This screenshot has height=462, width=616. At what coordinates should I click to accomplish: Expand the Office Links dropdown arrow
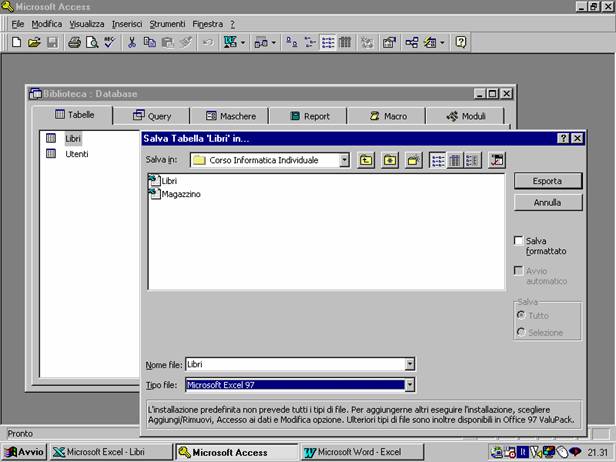[243, 42]
